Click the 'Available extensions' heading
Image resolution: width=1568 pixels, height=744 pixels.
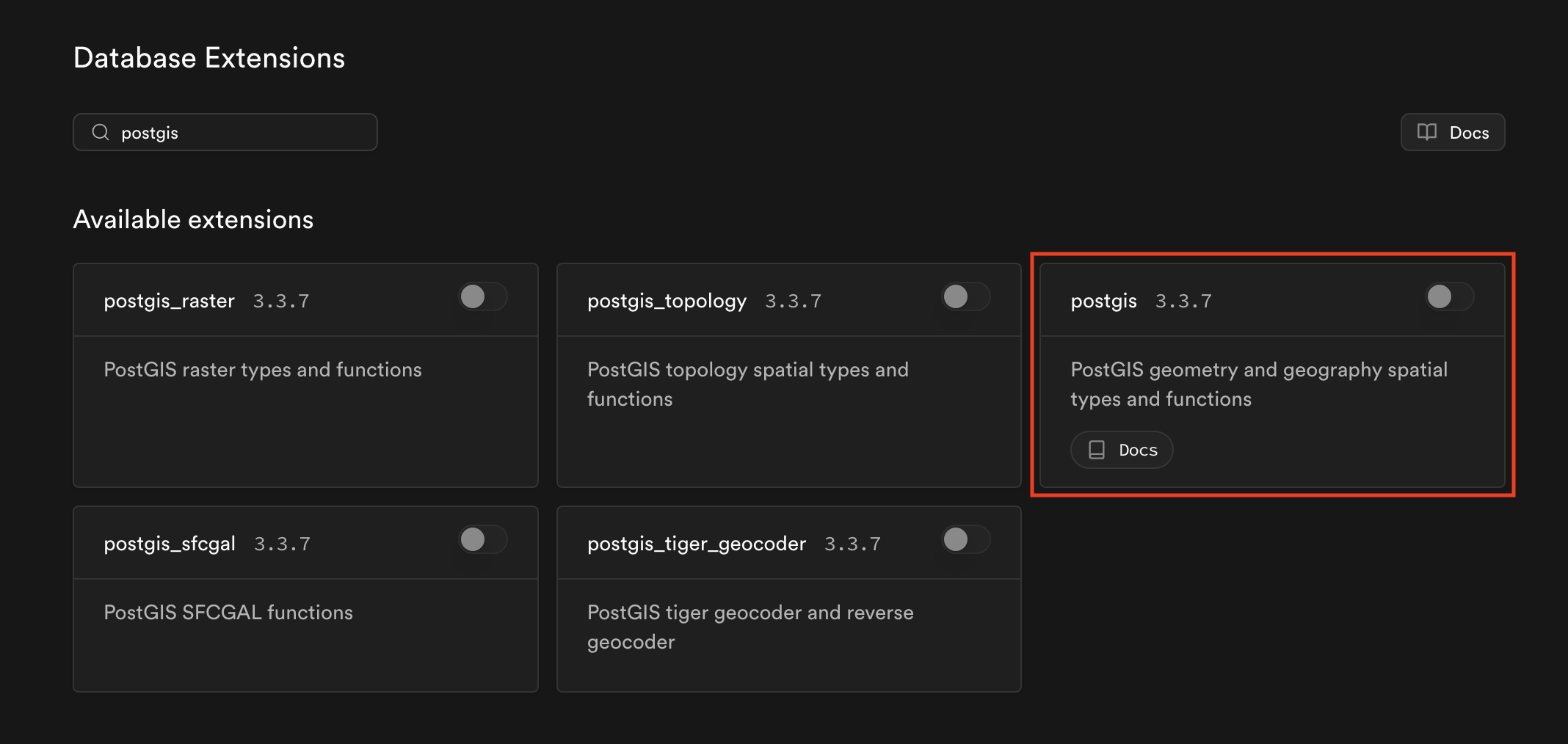(193, 219)
